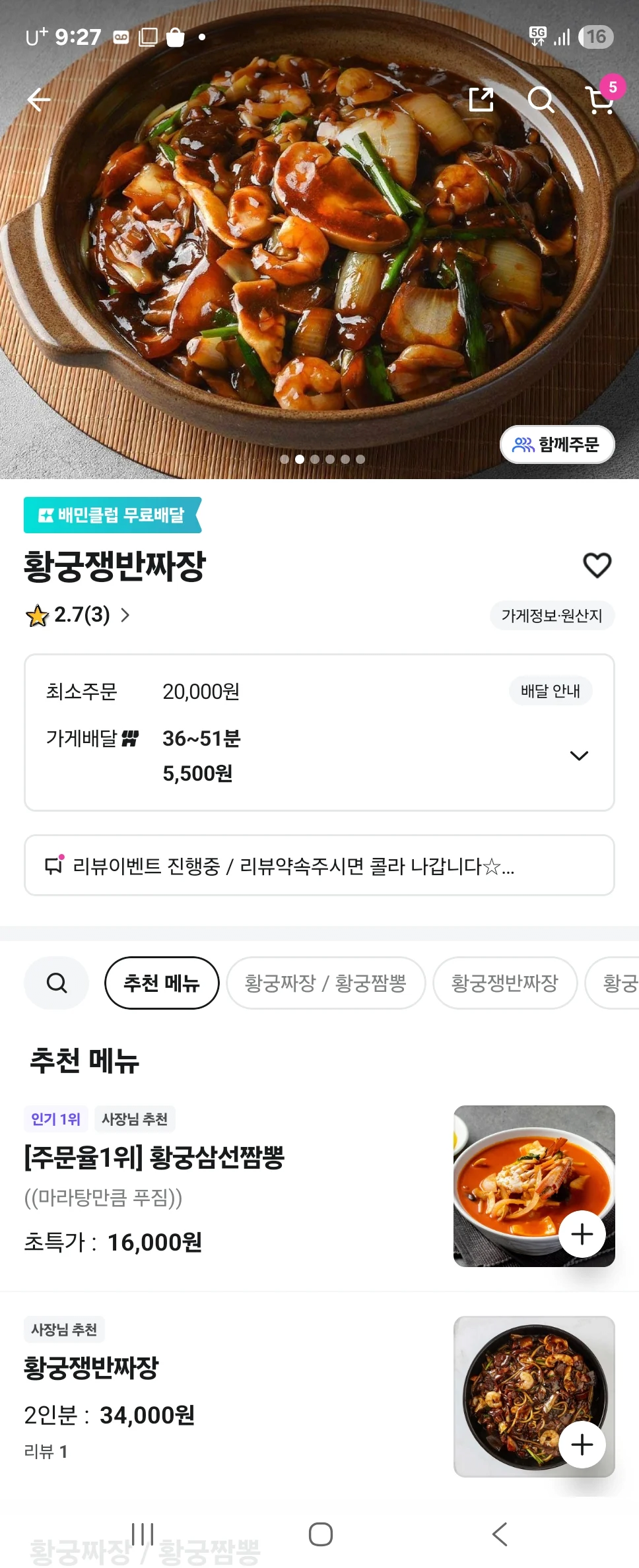Add 황궁쟁반짜장 with the plus button

pos(582,1445)
